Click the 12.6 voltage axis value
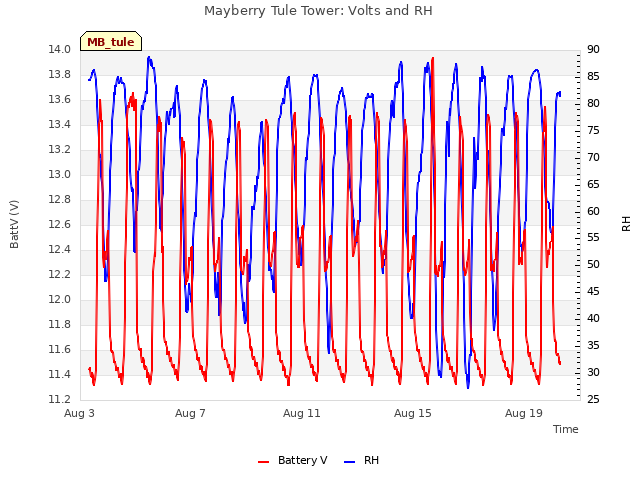This screenshot has width=640, height=480. tap(59, 224)
